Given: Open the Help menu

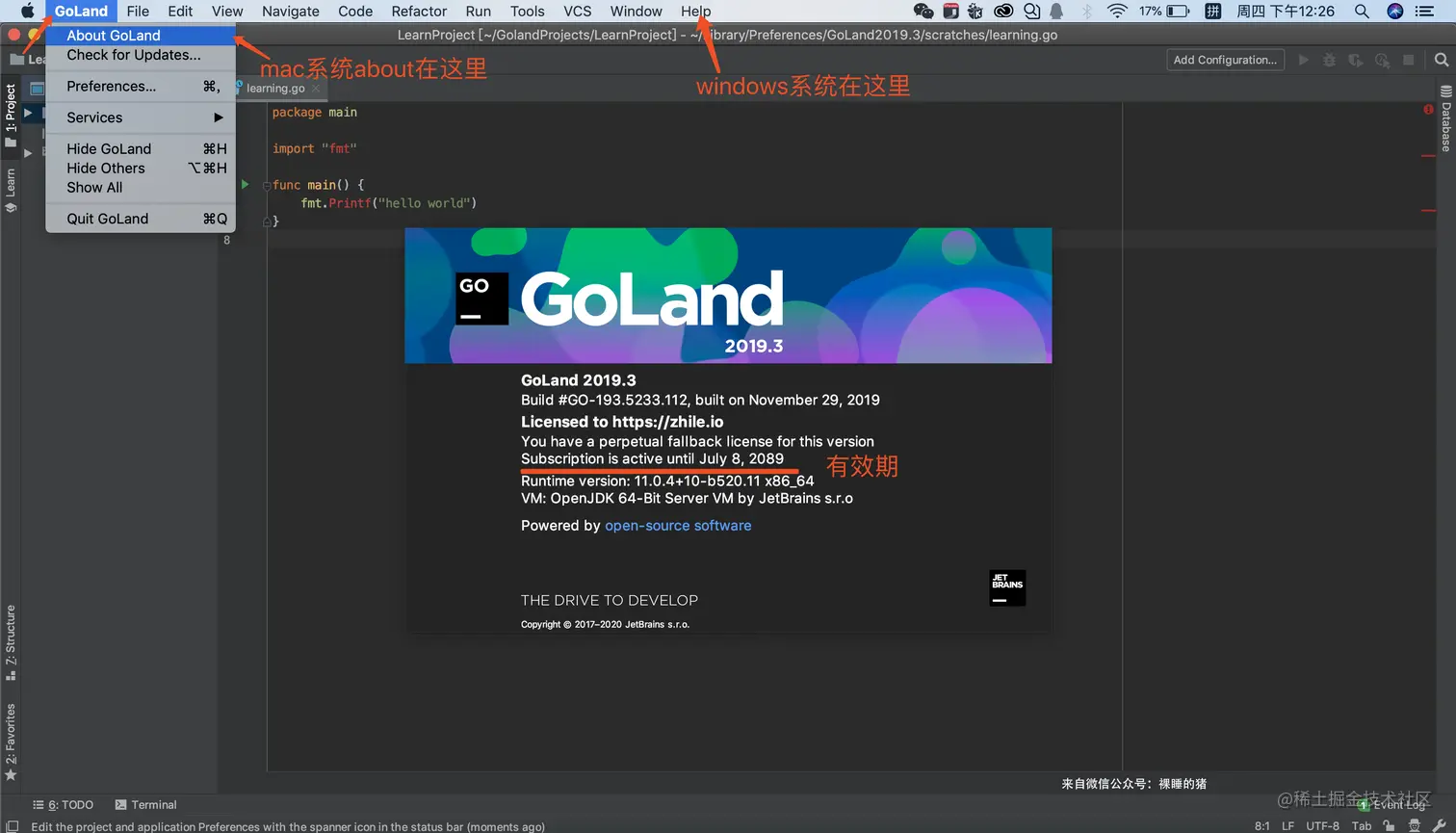Looking at the screenshot, I should 696,12.
